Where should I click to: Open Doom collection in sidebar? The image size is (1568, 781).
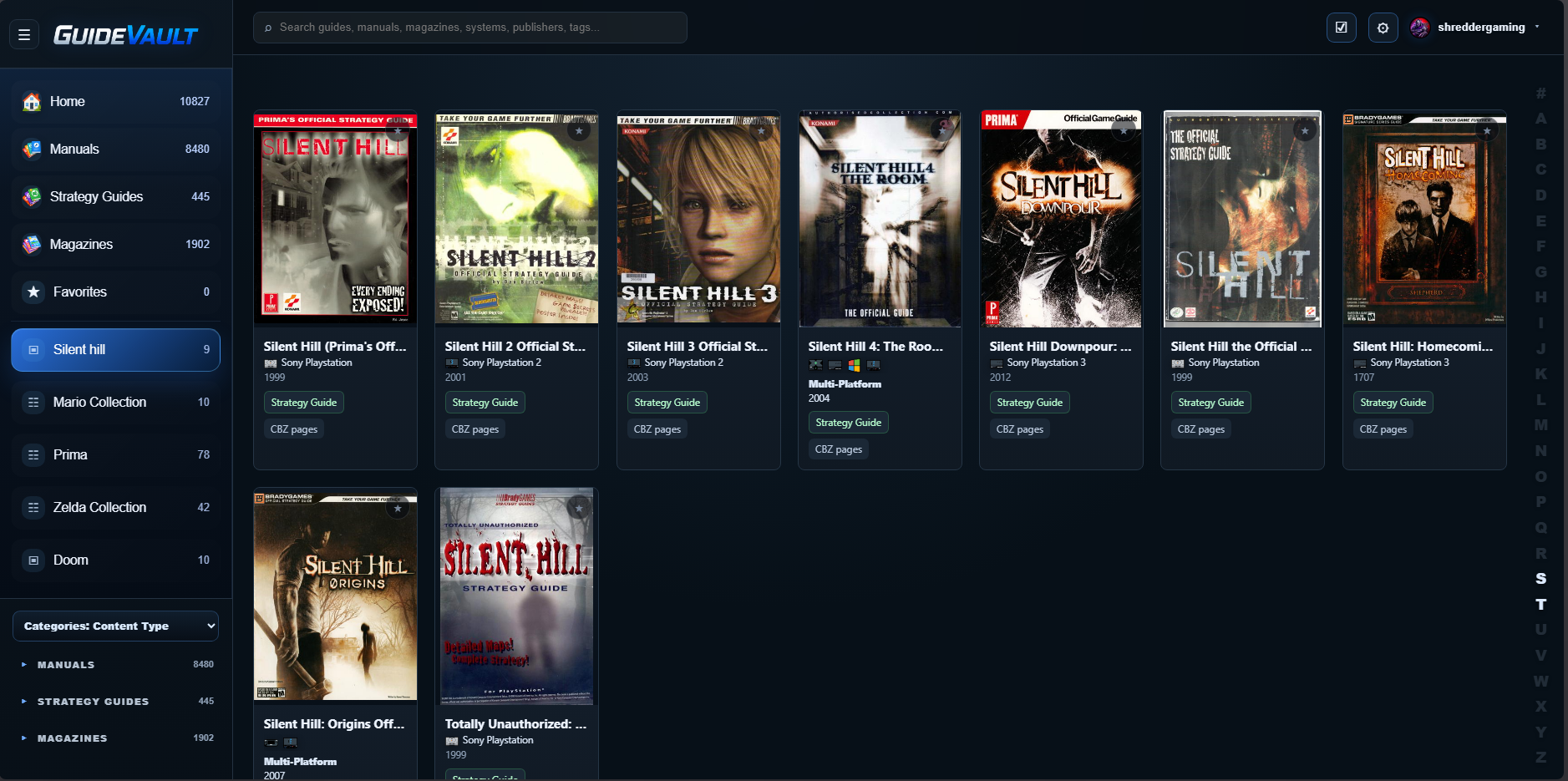click(115, 560)
